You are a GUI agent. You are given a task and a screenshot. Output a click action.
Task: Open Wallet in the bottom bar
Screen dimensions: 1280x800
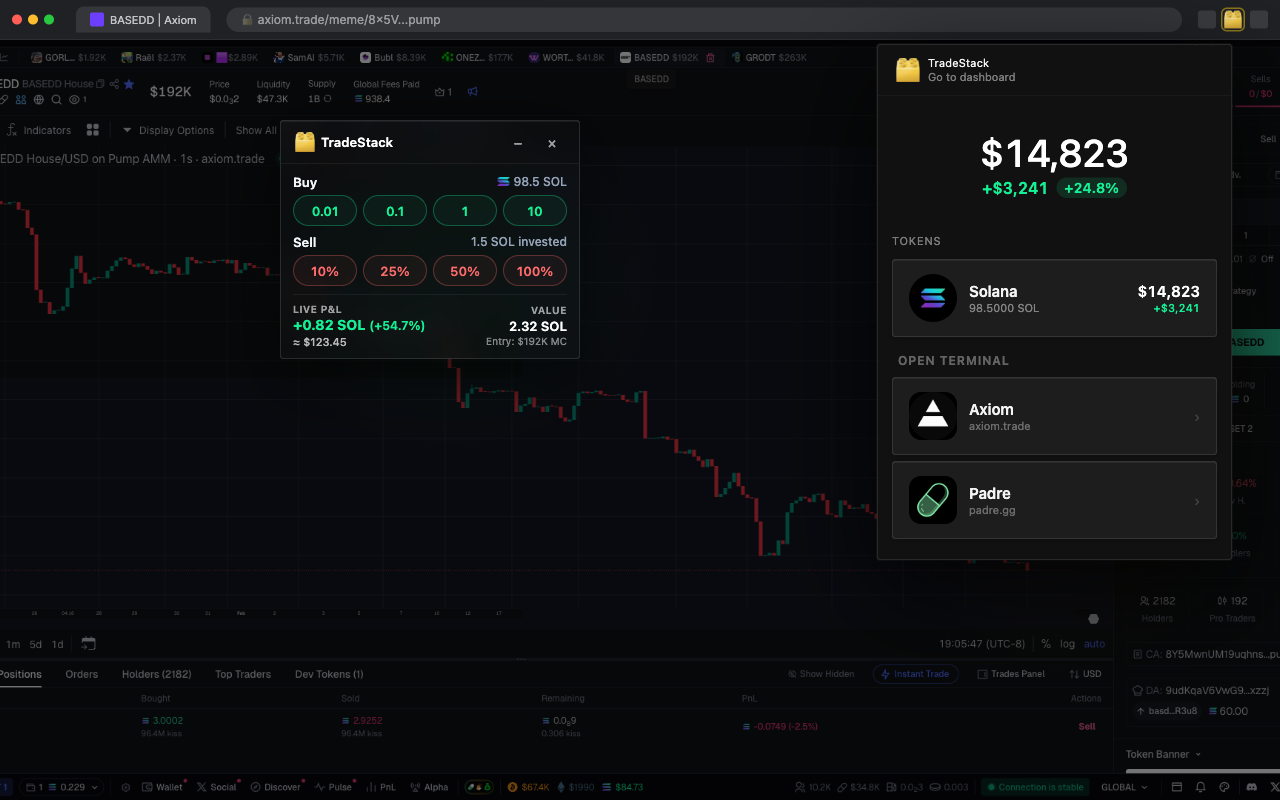click(x=162, y=787)
